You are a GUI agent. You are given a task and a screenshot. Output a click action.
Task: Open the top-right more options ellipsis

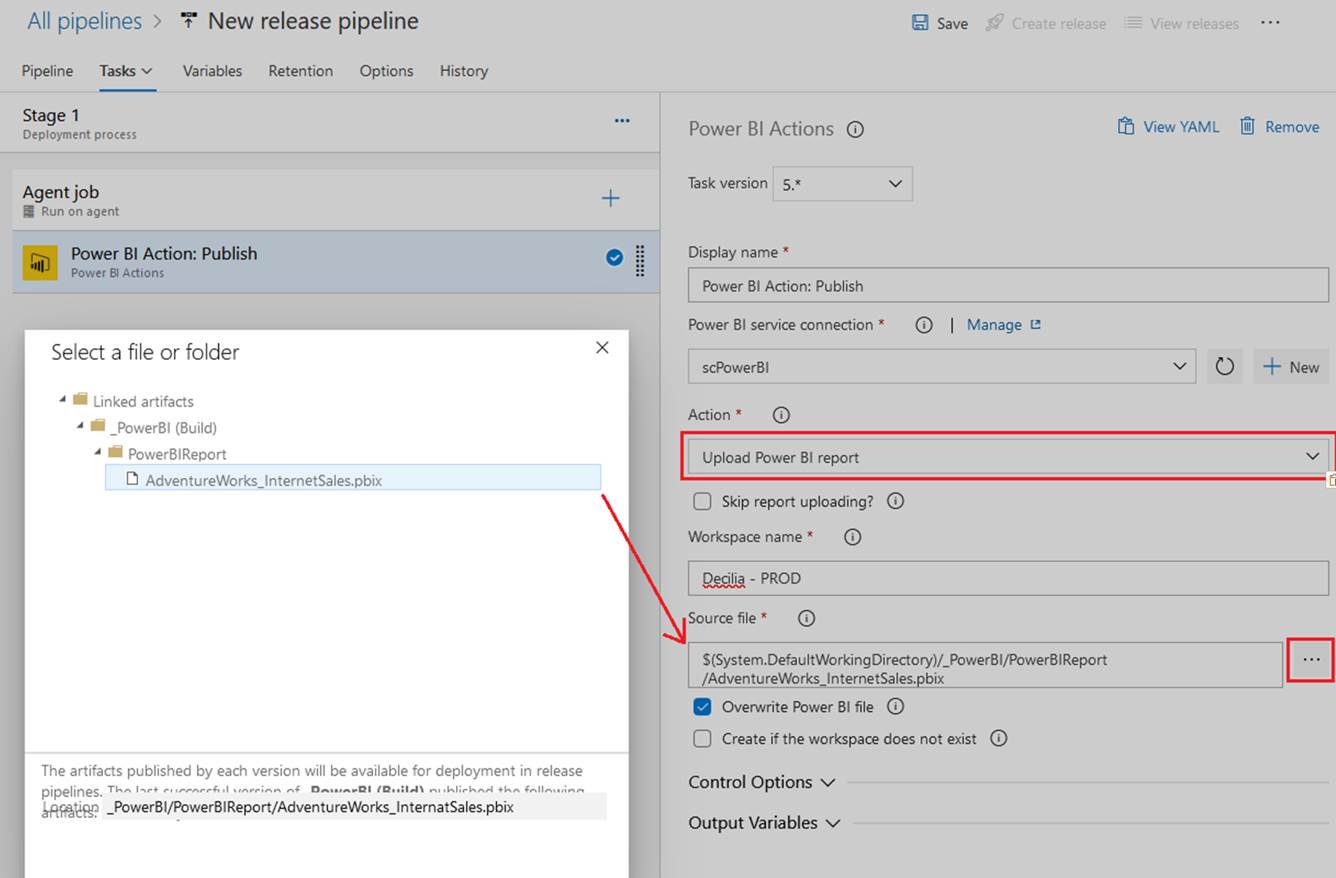pos(1270,22)
